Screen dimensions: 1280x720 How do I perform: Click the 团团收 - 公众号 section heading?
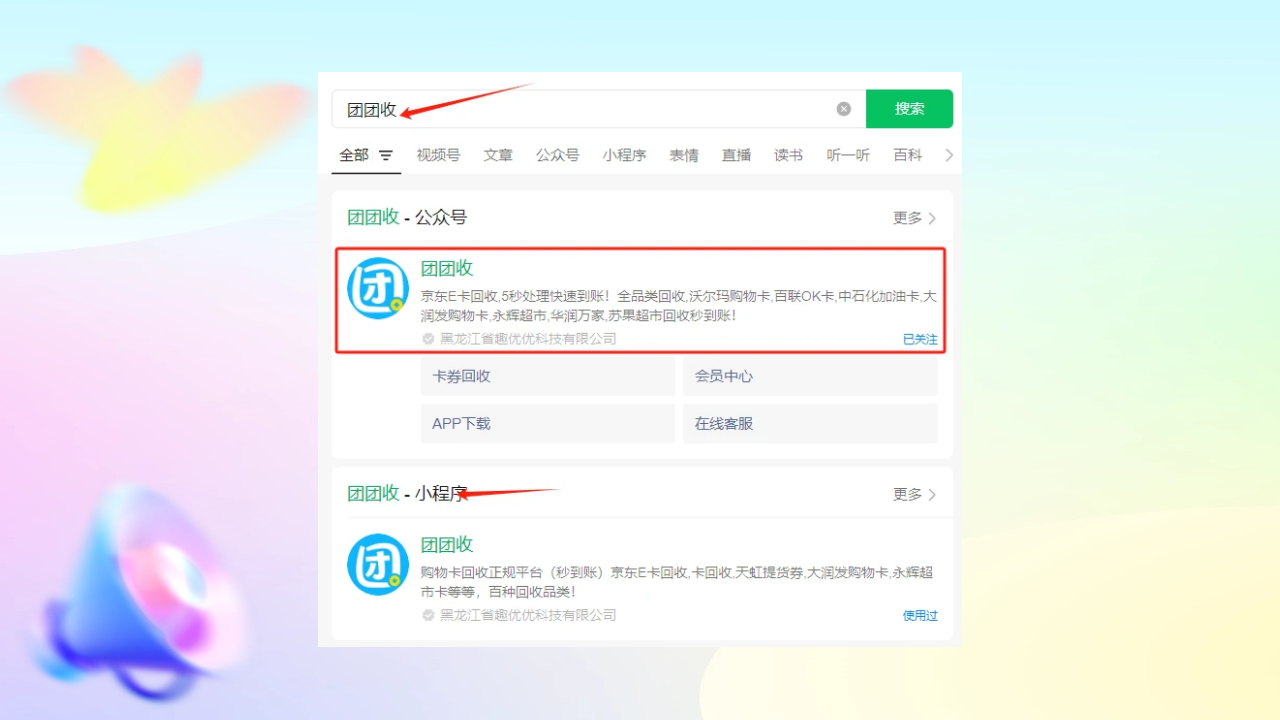[407, 218]
